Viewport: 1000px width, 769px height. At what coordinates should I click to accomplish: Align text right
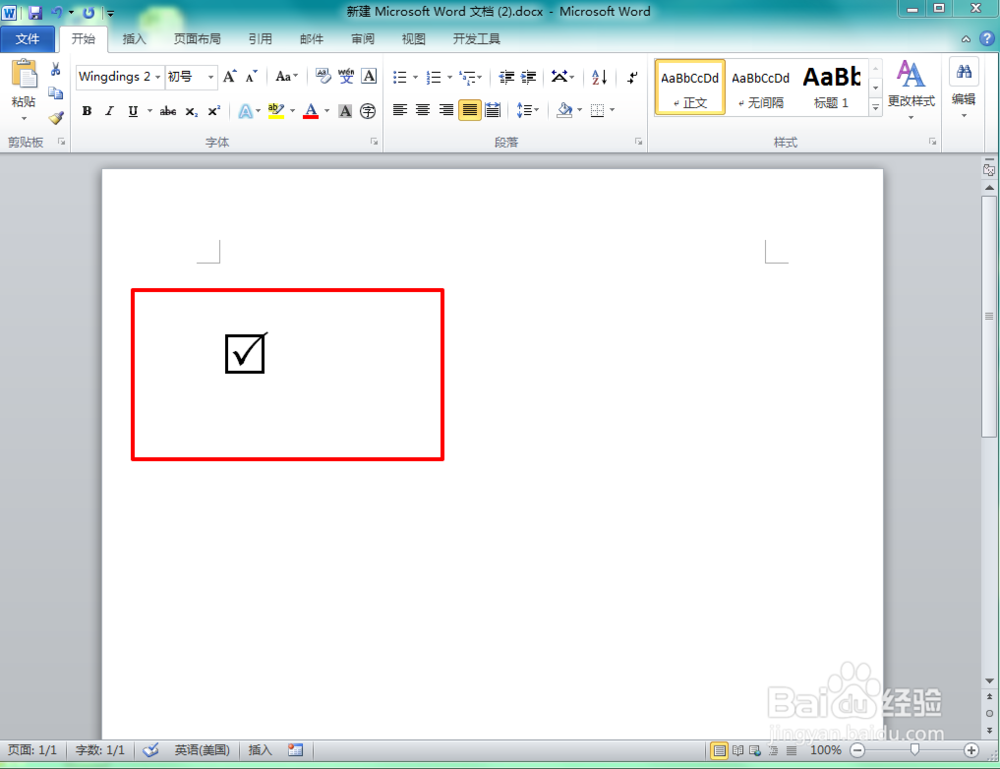click(x=446, y=110)
